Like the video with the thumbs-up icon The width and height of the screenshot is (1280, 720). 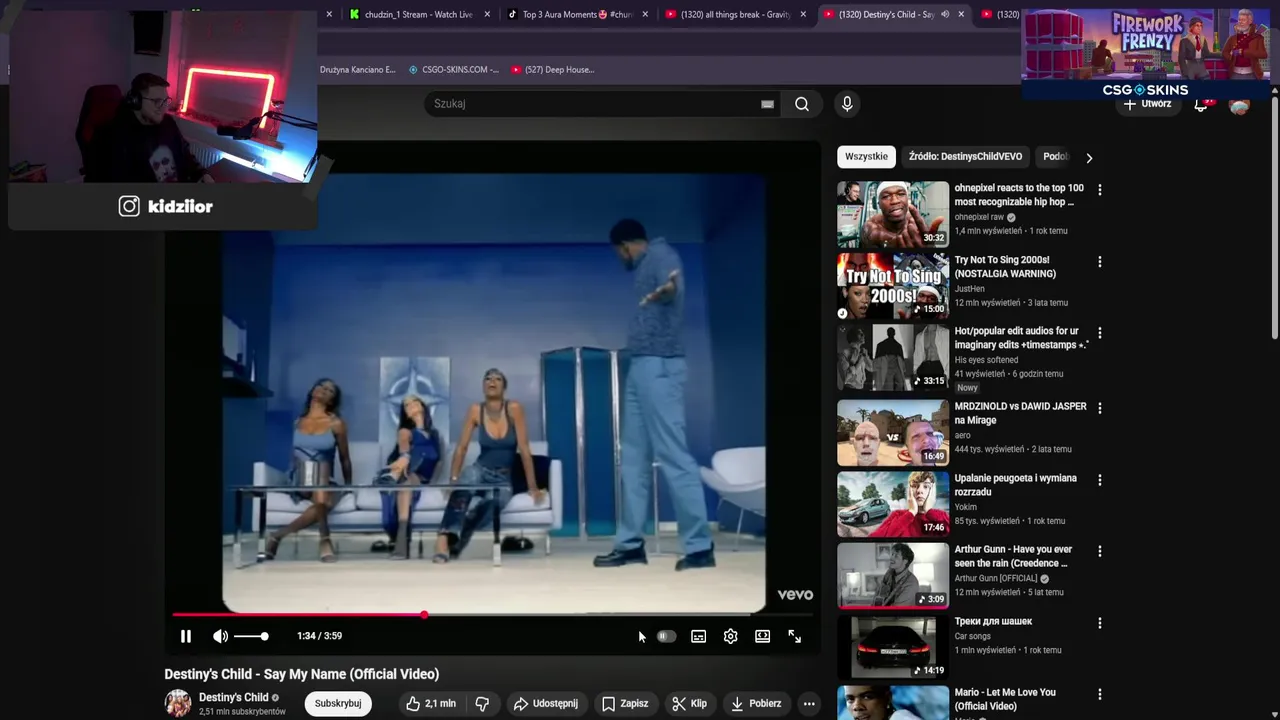[430, 704]
